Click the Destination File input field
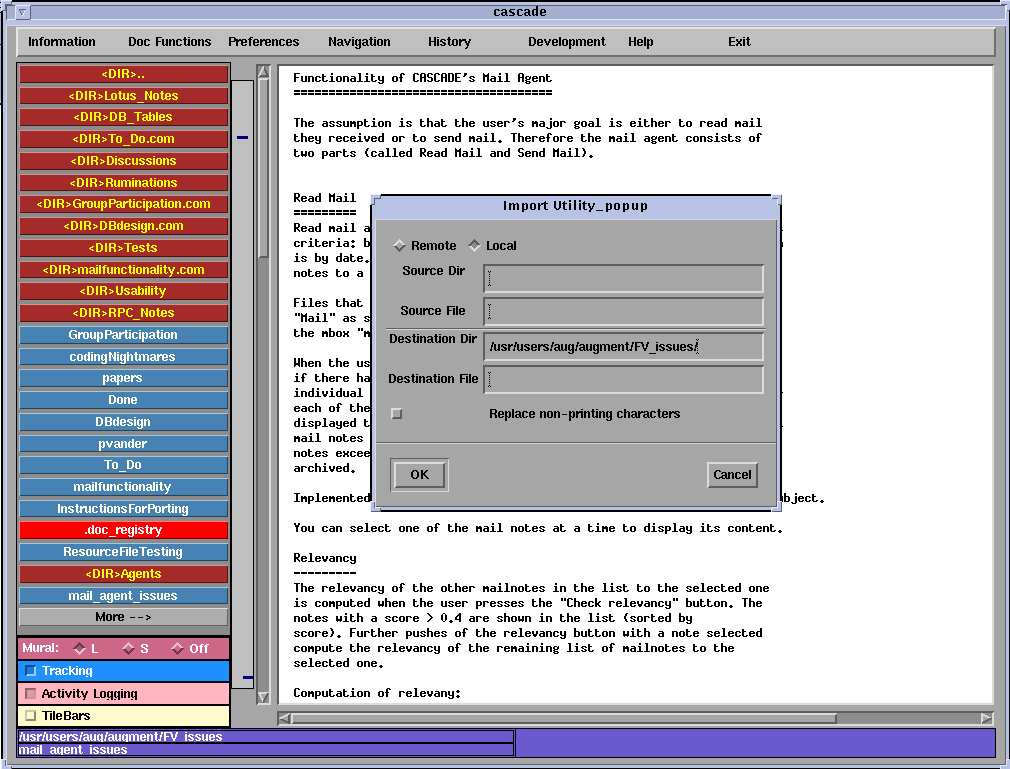This screenshot has width=1010, height=769. (x=623, y=380)
